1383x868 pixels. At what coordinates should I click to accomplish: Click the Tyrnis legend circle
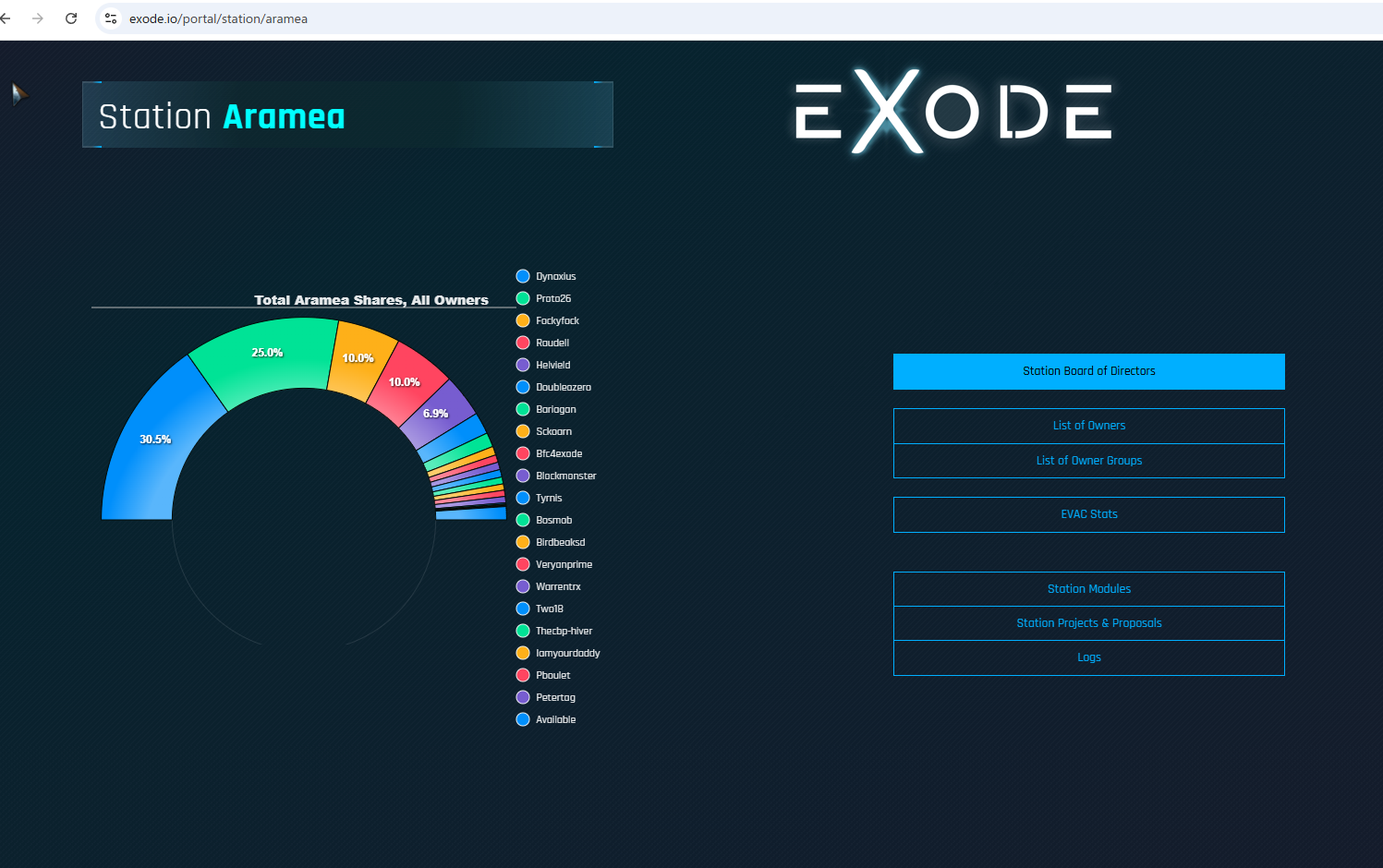(523, 498)
